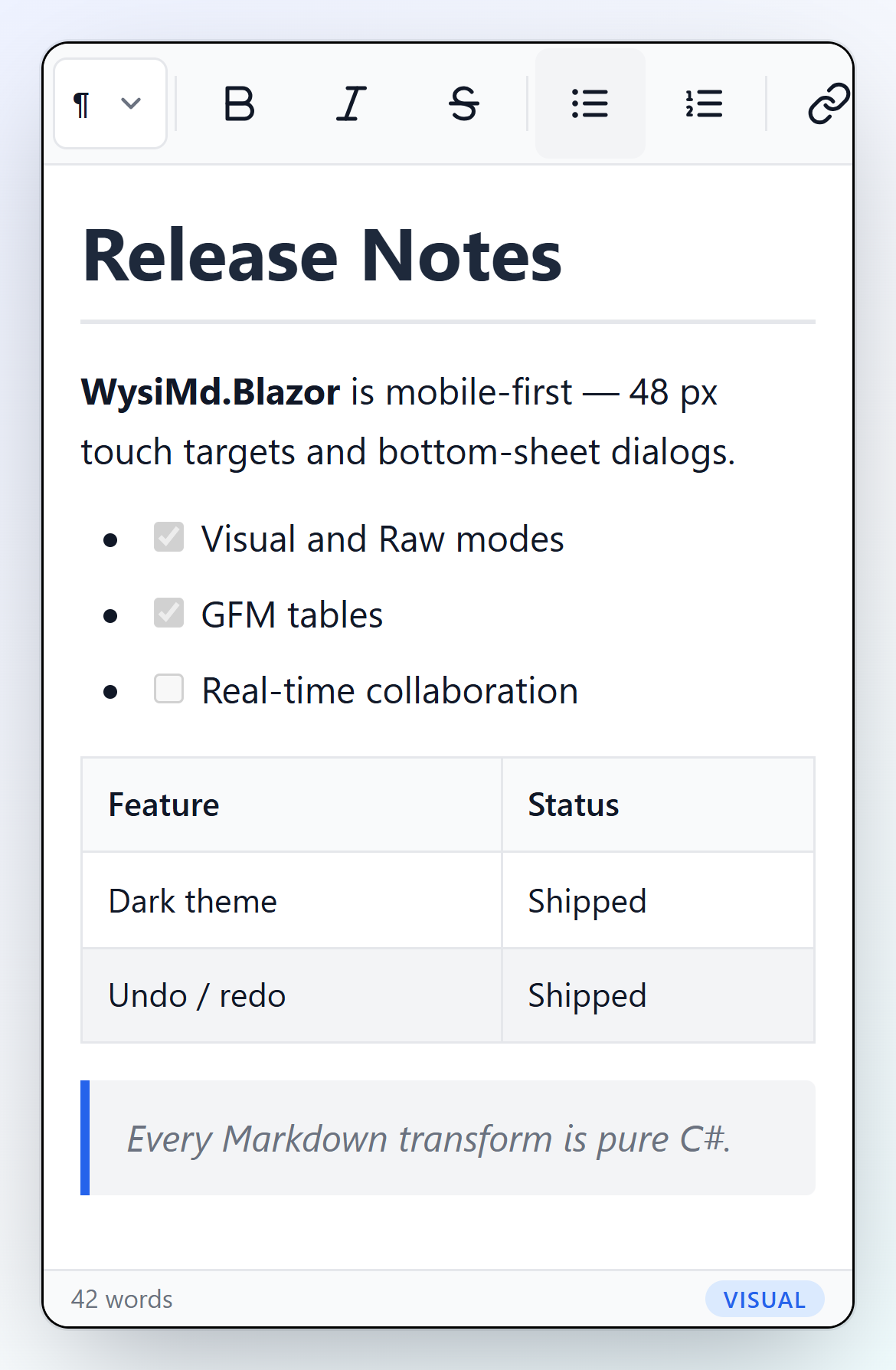Click the Status table header cell
Viewport: 896px width, 1370px height.
658,805
